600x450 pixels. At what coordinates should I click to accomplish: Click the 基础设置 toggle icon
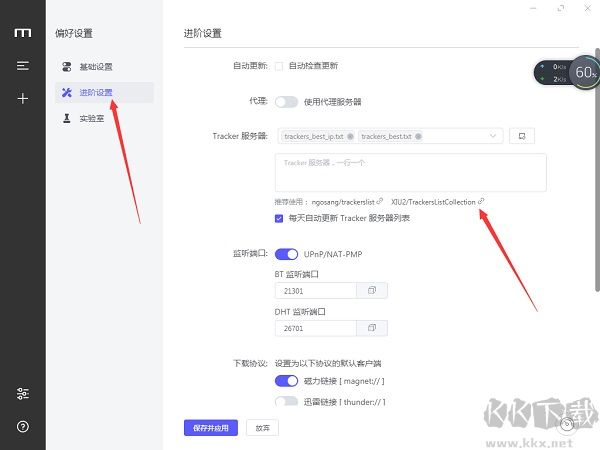click(x=67, y=67)
